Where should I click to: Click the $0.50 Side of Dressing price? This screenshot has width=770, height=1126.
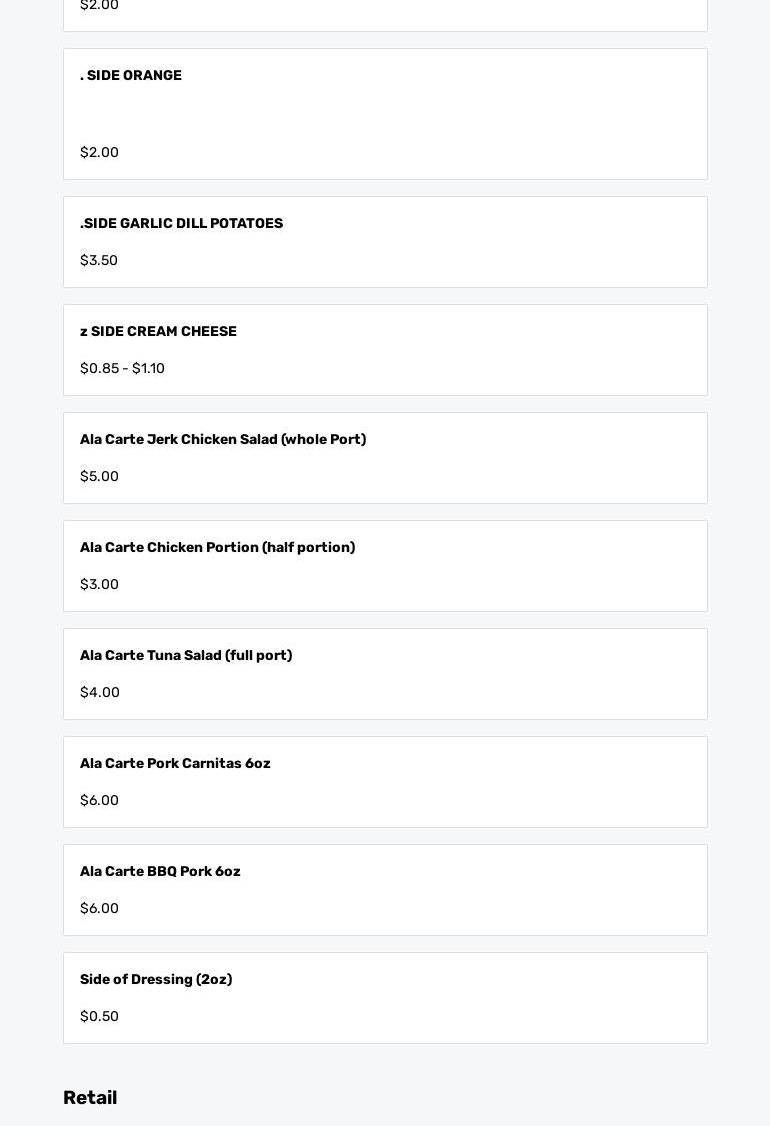pos(99,1017)
